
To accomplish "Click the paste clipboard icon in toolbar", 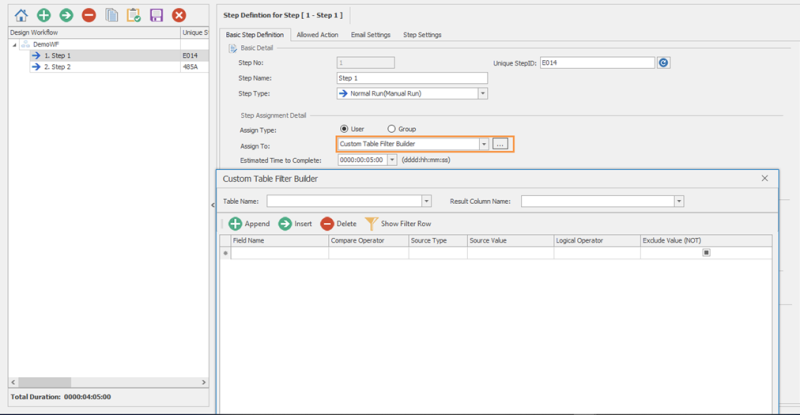I will click(134, 15).
